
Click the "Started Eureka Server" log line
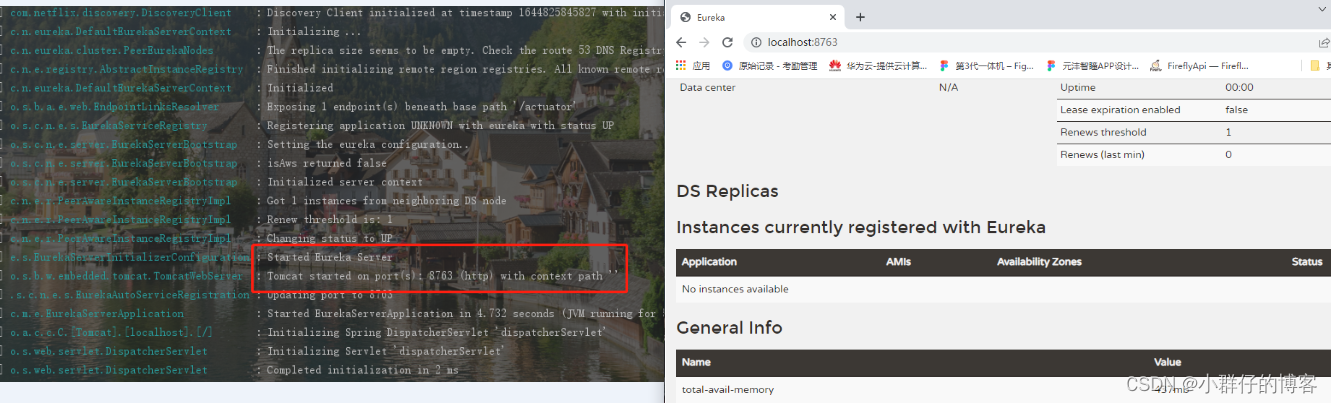[x=329, y=257]
